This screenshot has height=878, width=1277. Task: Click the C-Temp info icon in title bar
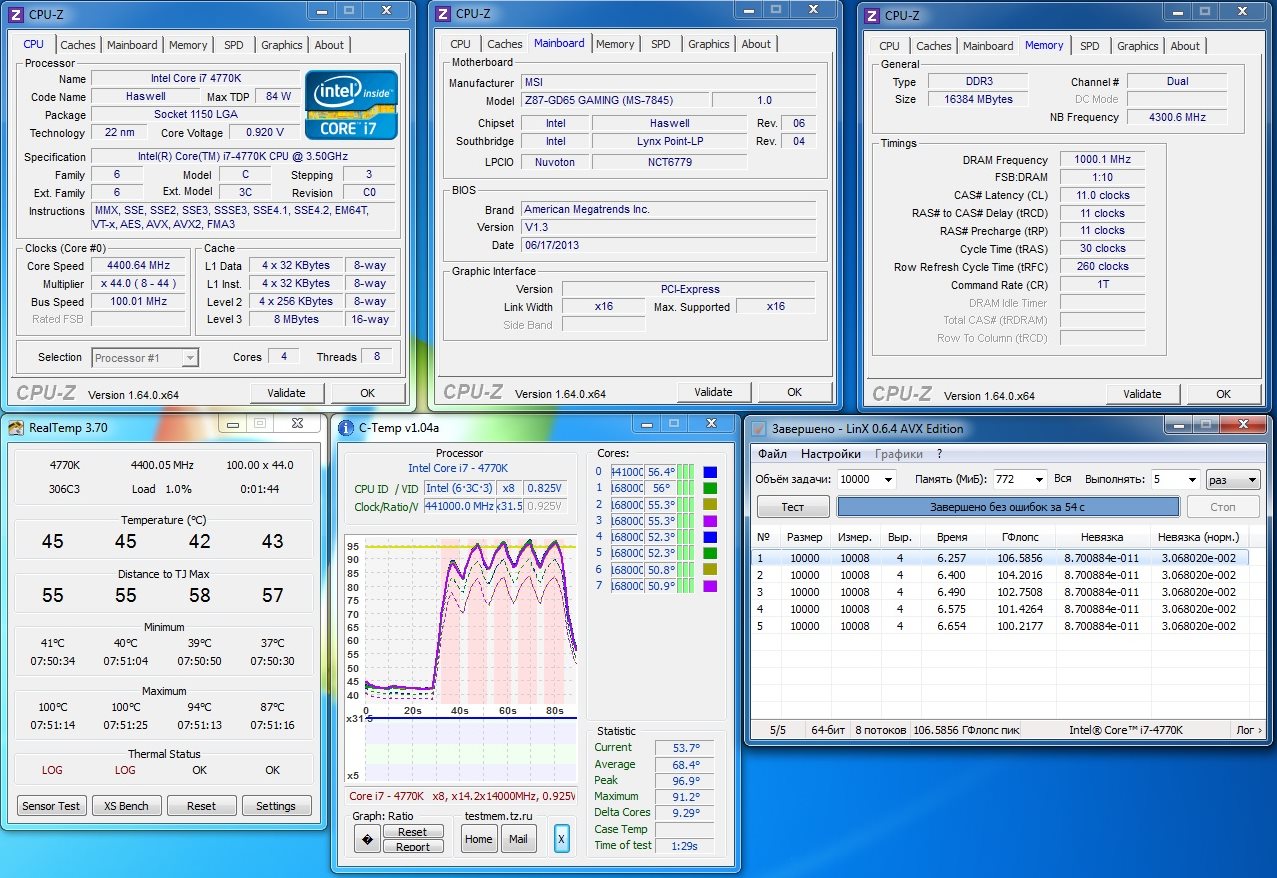(x=347, y=428)
